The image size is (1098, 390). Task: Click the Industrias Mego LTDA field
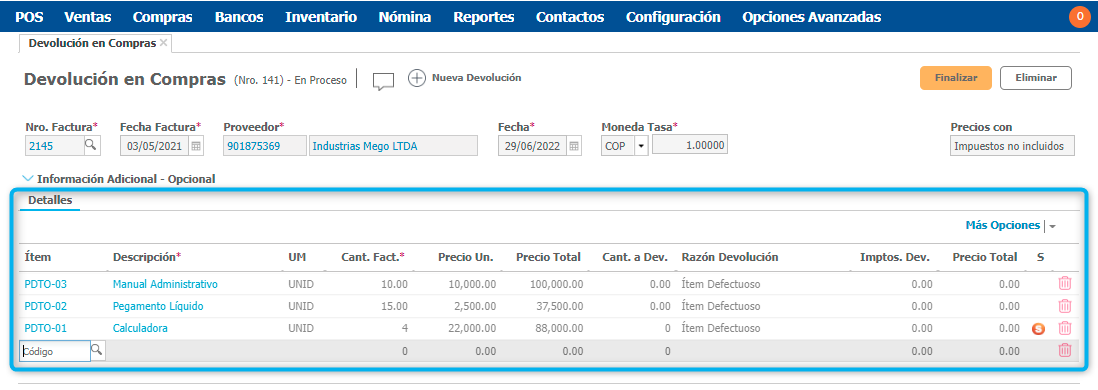(x=393, y=146)
